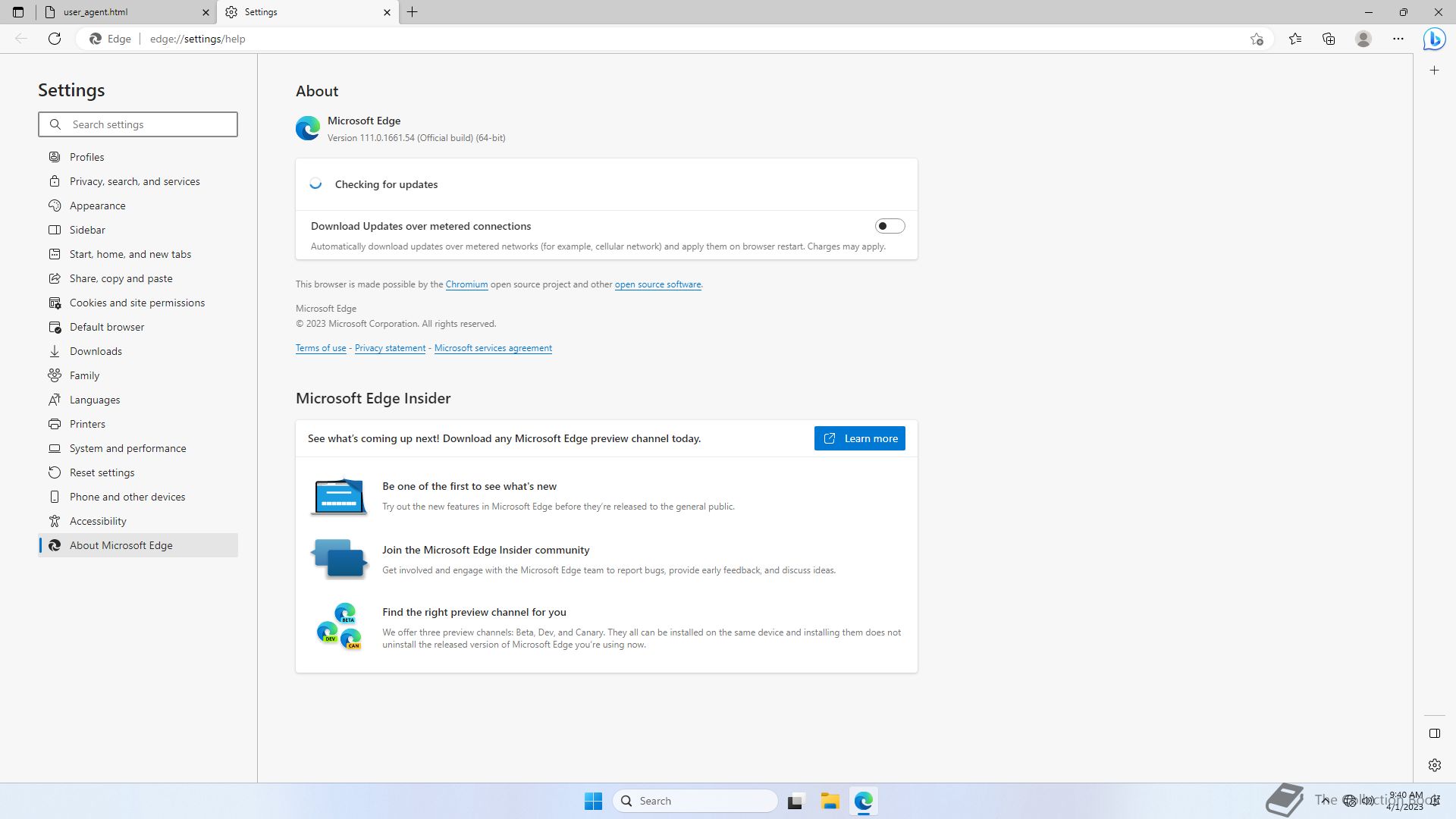
Task: Toggle Download Updates over metered connections
Action: coord(890,226)
